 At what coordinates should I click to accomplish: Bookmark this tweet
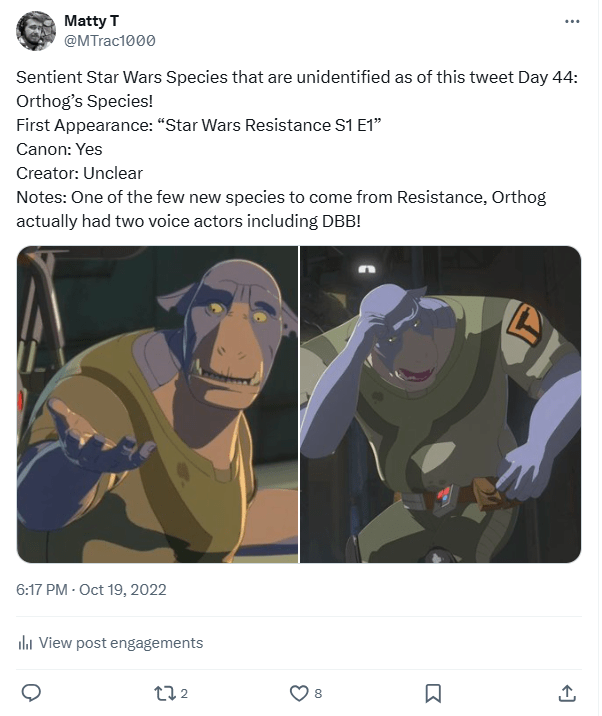tap(433, 692)
